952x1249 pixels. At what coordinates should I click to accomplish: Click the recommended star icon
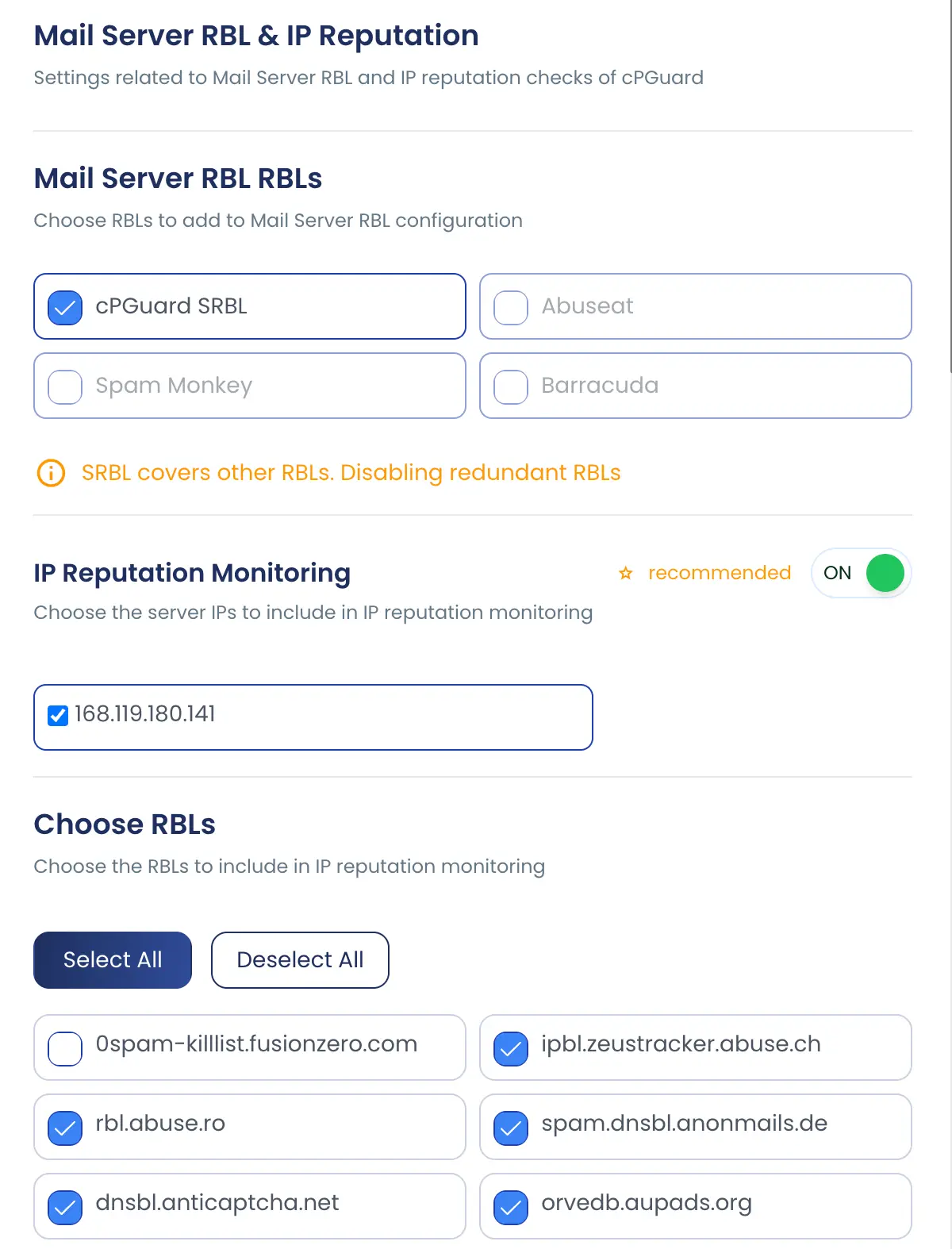(x=626, y=573)
